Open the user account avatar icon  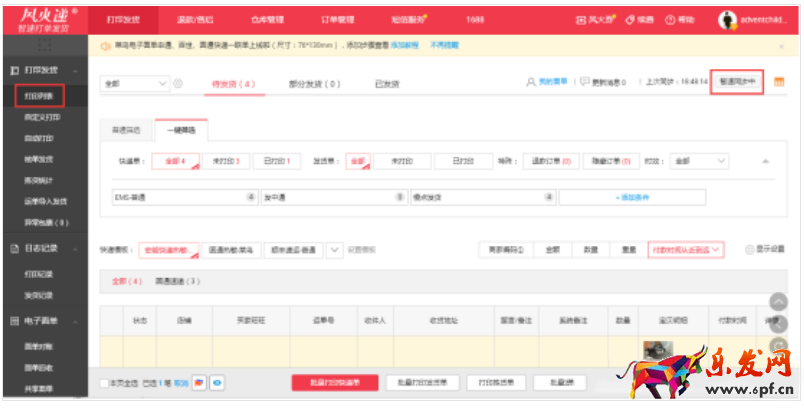tap(728, 19)
